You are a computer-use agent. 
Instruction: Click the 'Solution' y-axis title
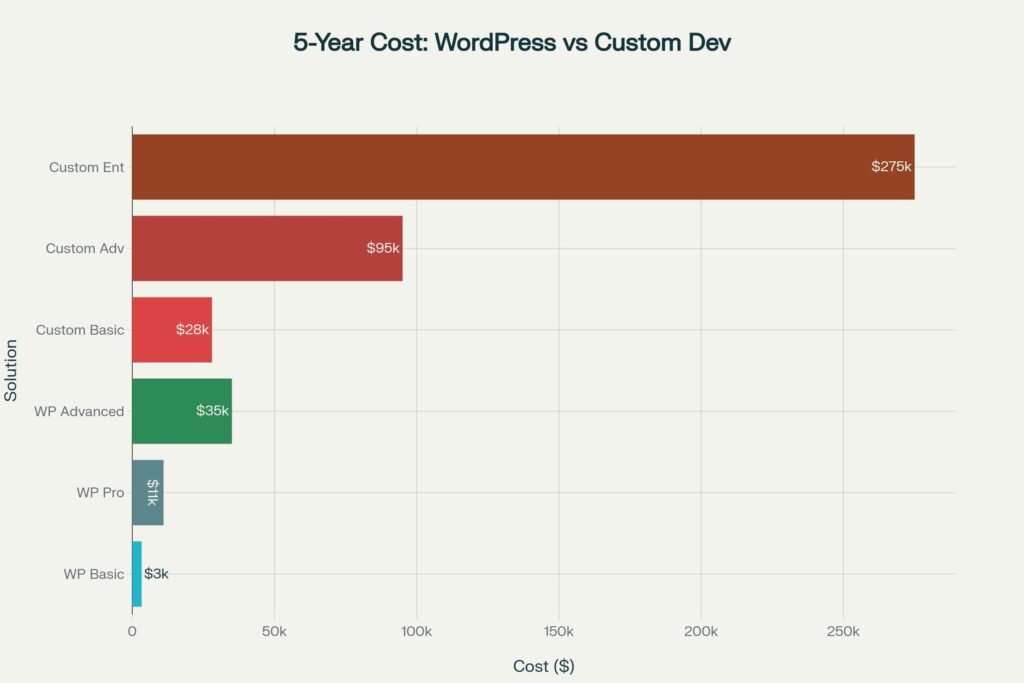click(x=10, y=370)
